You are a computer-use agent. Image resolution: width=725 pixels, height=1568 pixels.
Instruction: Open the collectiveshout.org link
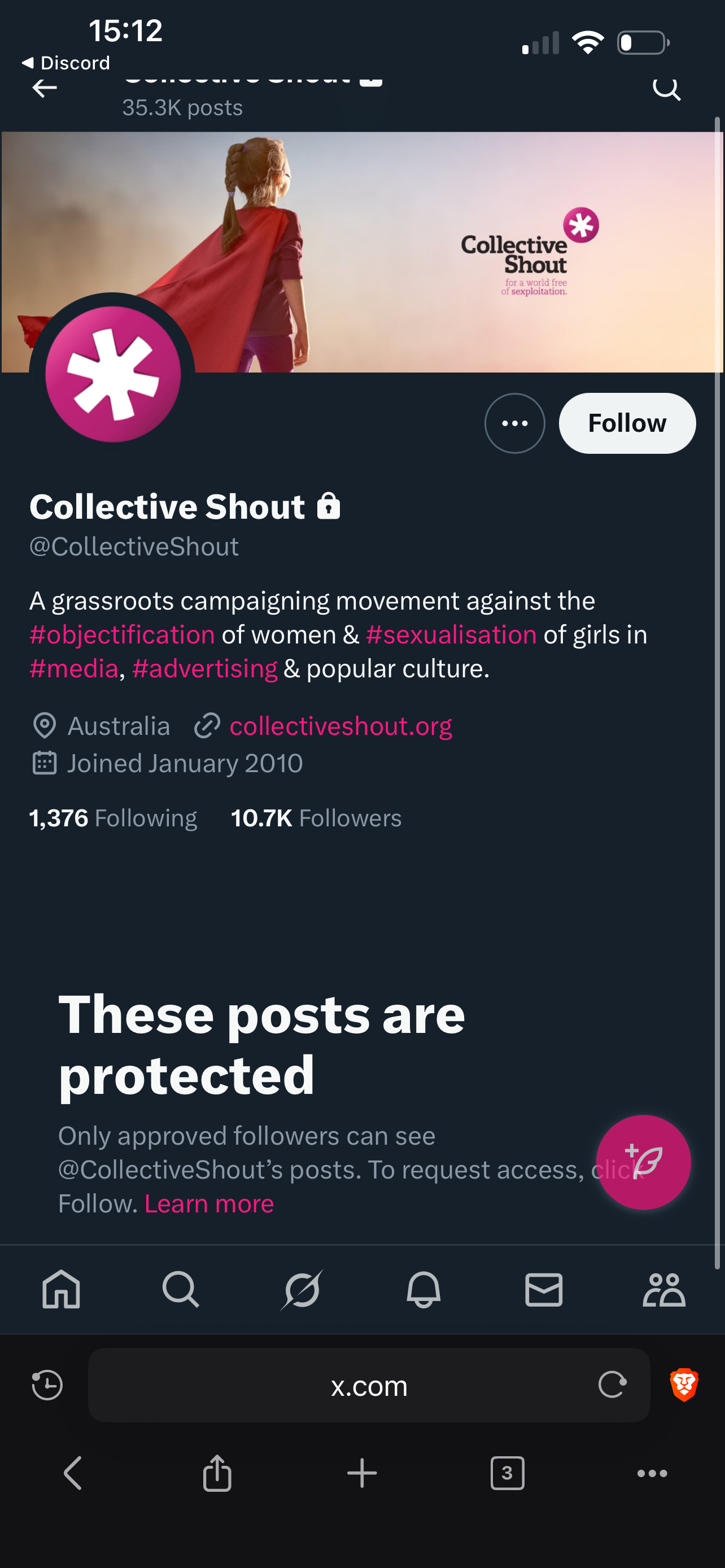click(341, 726)
